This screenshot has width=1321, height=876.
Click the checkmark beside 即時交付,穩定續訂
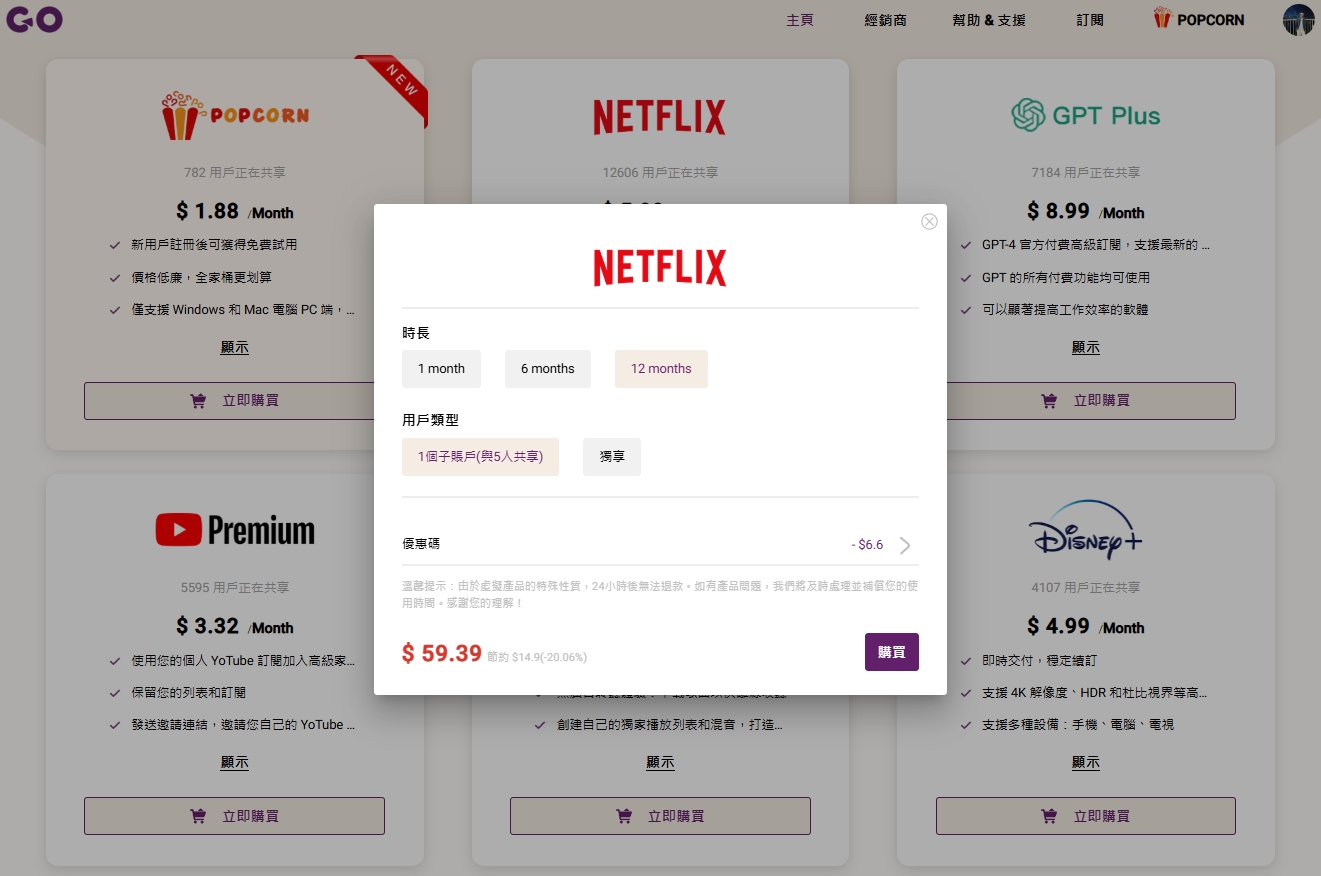[965, 661]
